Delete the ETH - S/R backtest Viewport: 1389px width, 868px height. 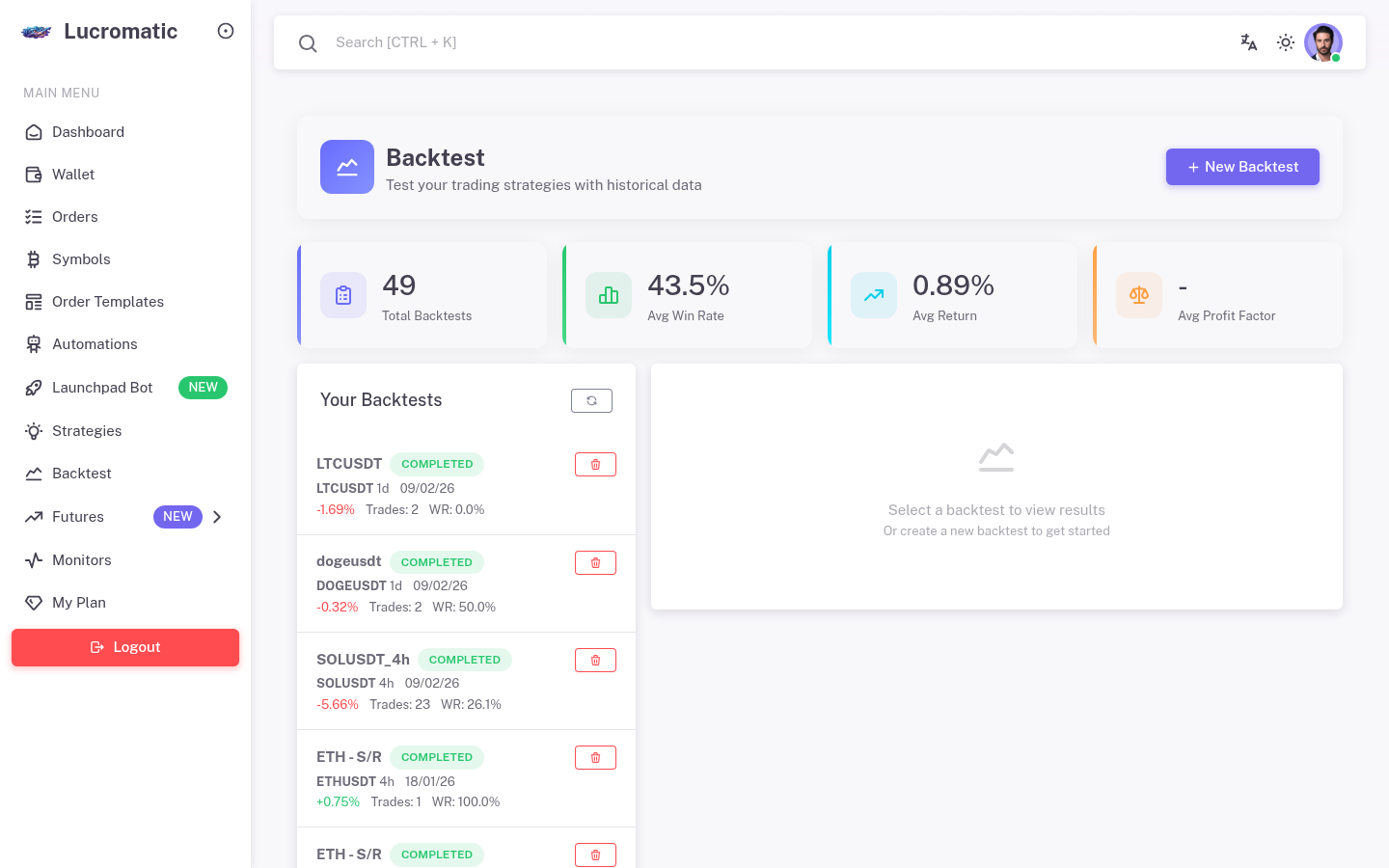click(x=595, y=757)
